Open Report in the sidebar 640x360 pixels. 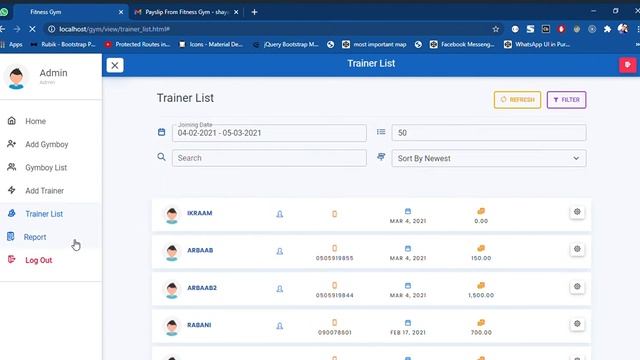click(35, 237)
